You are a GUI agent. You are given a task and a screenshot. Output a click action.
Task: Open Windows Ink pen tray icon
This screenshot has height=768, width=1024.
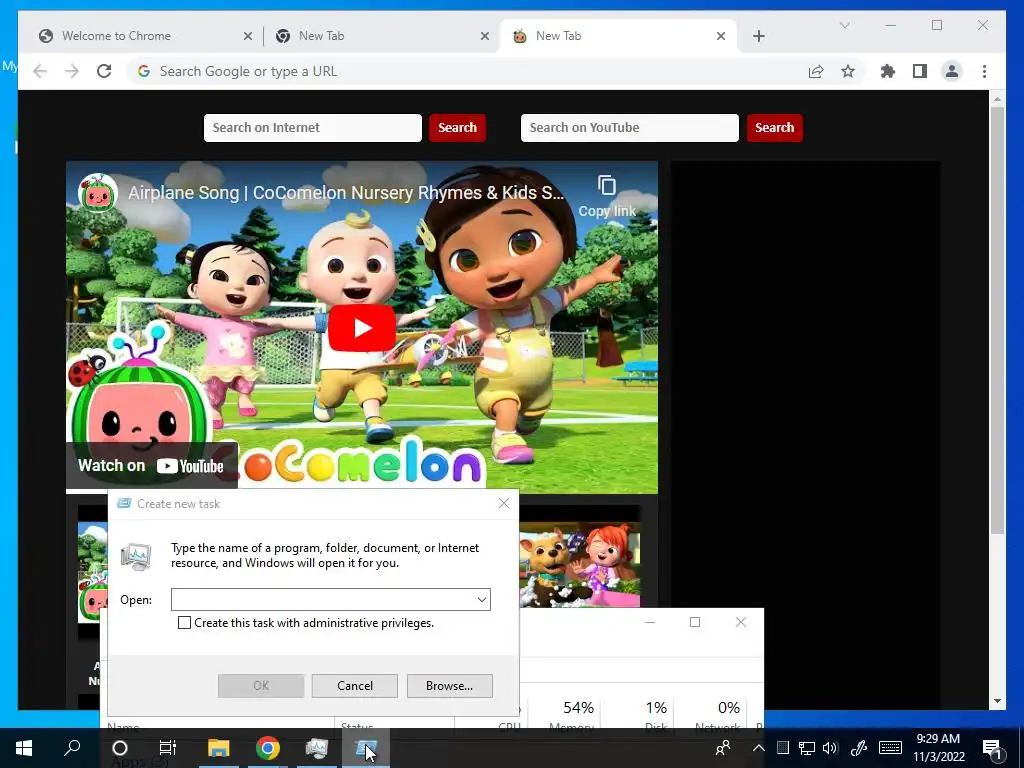pyautogui.click(x=859, y=748)
